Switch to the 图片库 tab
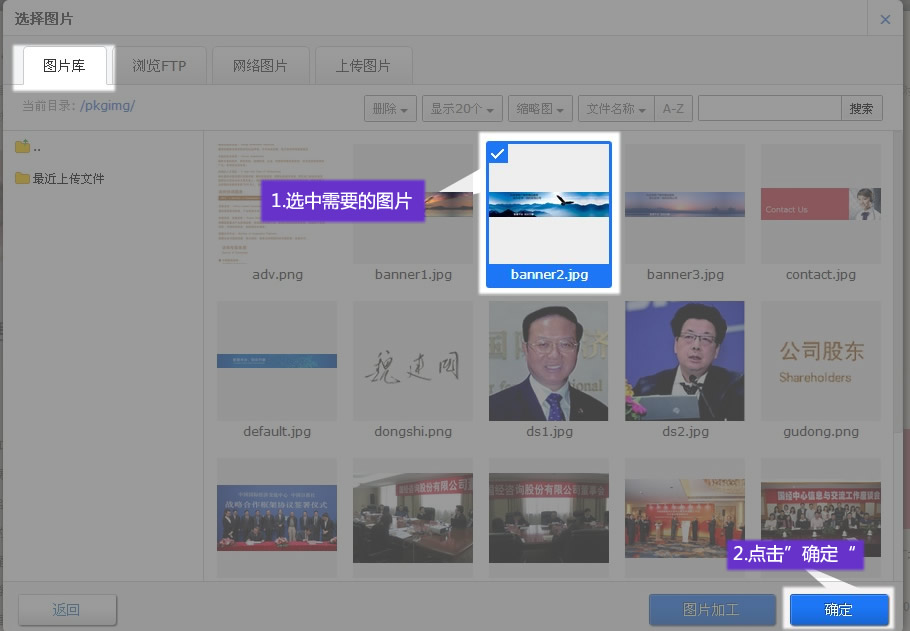This screenshot has width=910, height=631. click(64, 66)
